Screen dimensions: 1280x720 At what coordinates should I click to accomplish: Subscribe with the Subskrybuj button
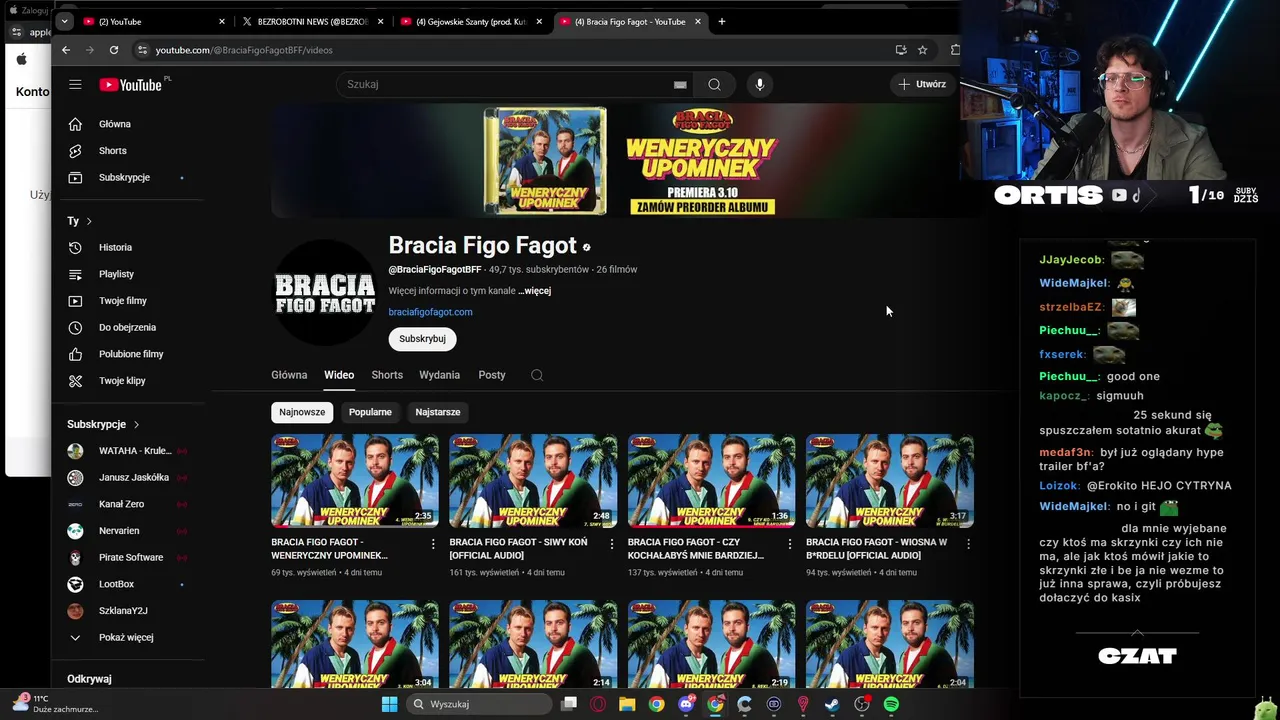point(422,339)
